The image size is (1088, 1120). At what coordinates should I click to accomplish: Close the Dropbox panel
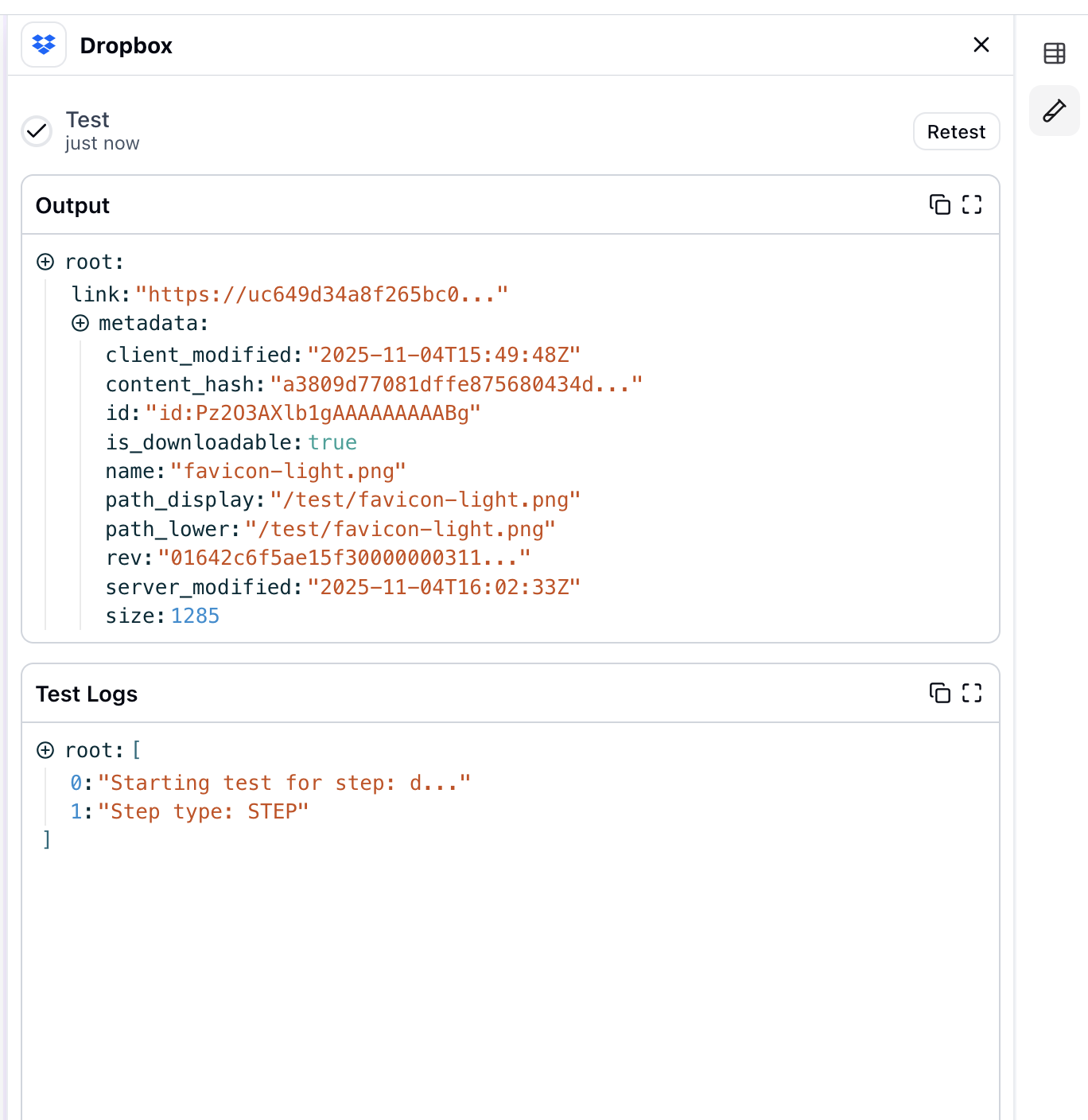981,45
